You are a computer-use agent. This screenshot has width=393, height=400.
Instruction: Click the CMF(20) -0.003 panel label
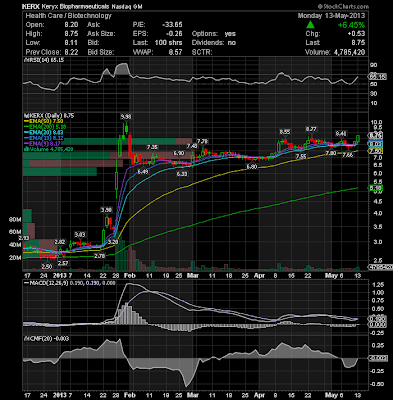(47, 339)
